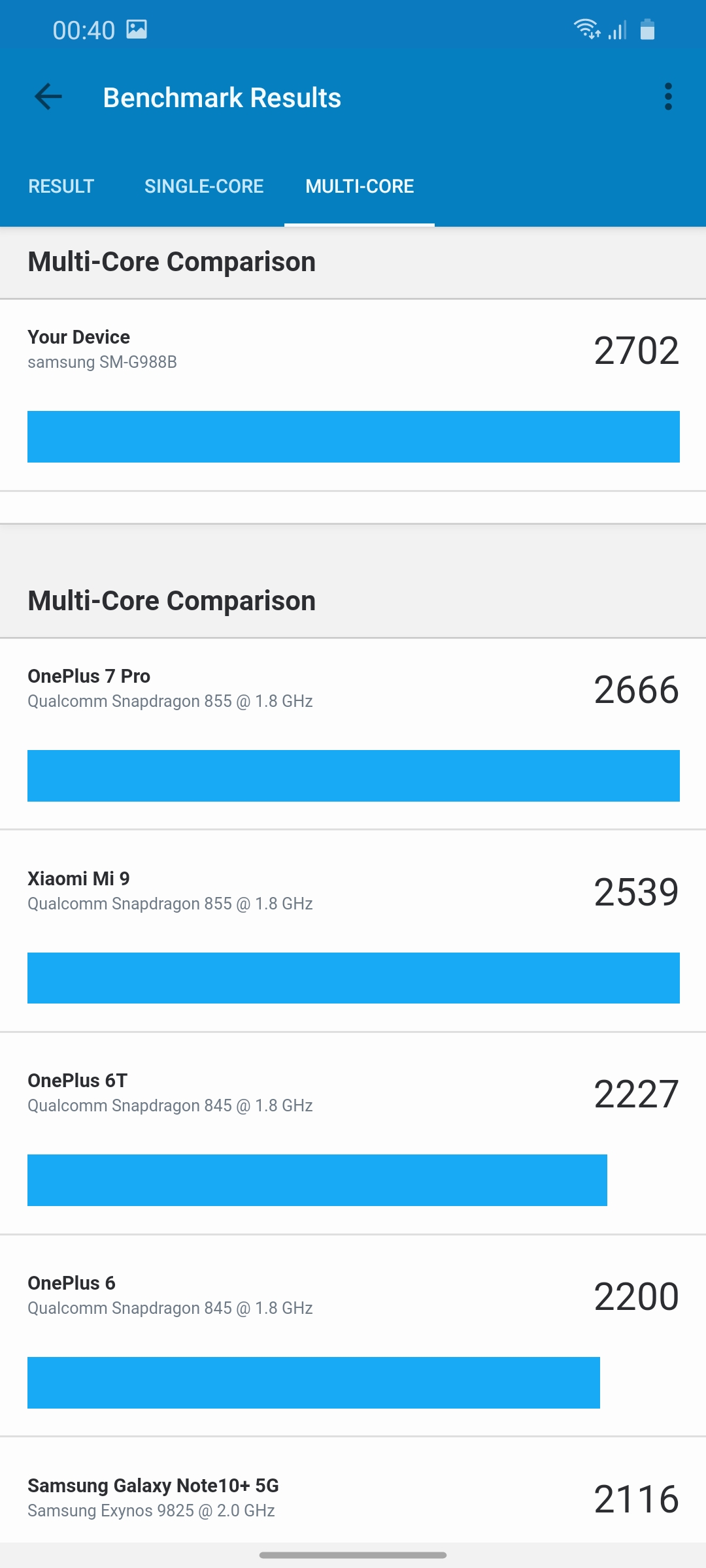Tap the Wi-Fi status icon
The height and width of the screenshot is (1568, 706).
coord(586,29)
